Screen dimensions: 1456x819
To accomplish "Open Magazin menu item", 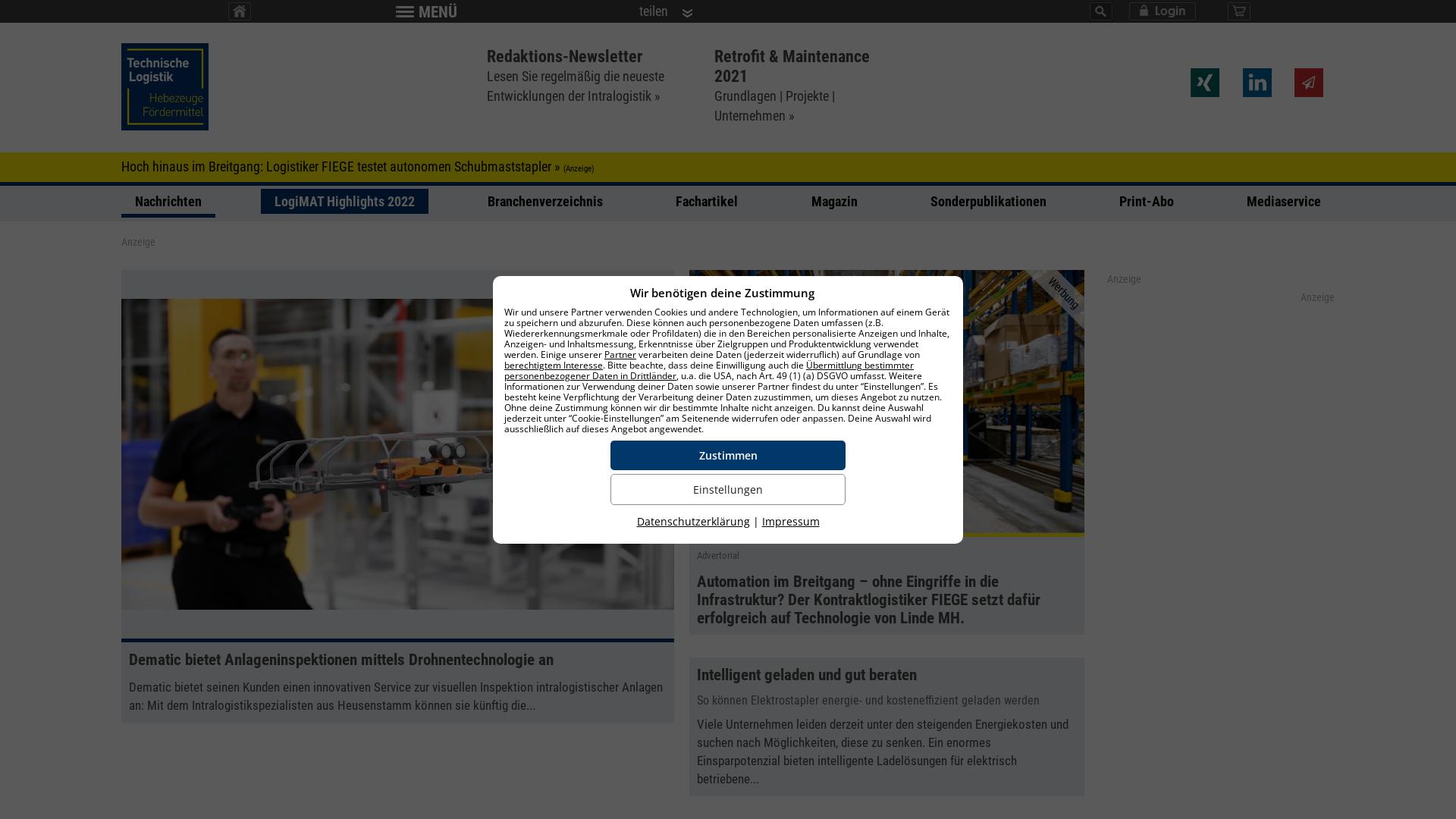I will [x=834, y=202].
